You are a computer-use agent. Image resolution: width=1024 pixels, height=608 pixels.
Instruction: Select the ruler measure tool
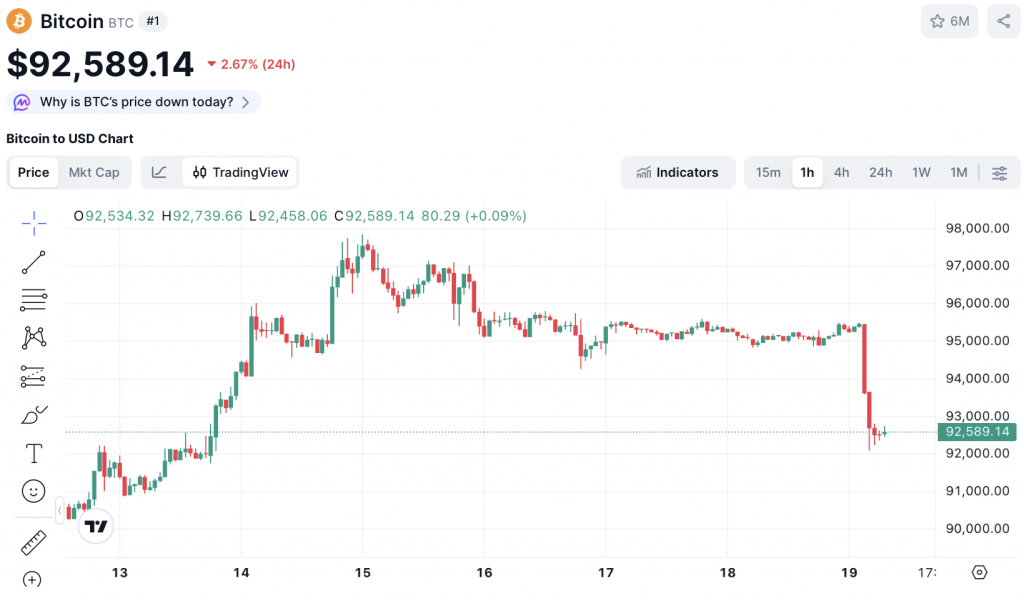34,543
